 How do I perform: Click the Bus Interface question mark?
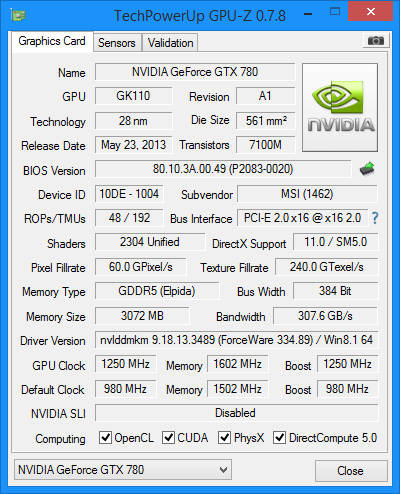(375, 218)
